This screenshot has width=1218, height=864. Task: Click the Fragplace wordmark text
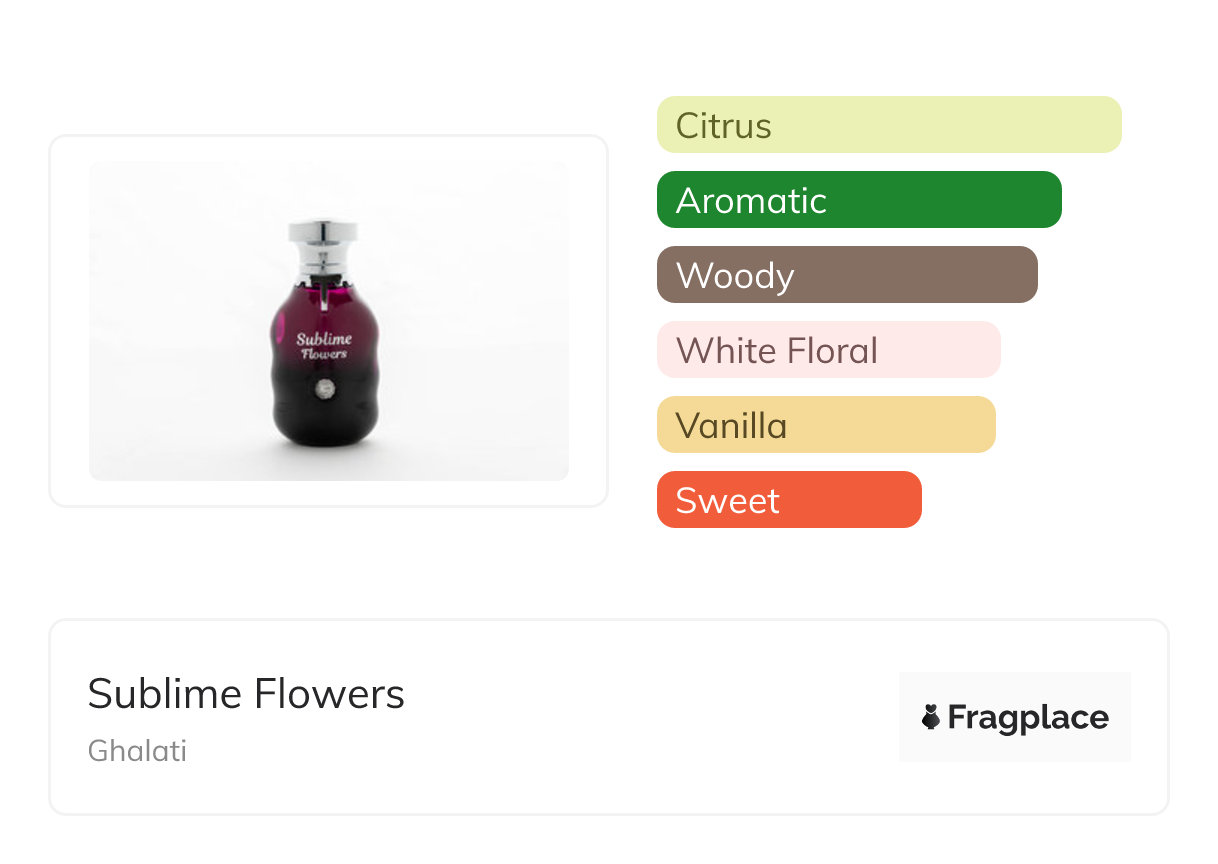pos(1028,717)
